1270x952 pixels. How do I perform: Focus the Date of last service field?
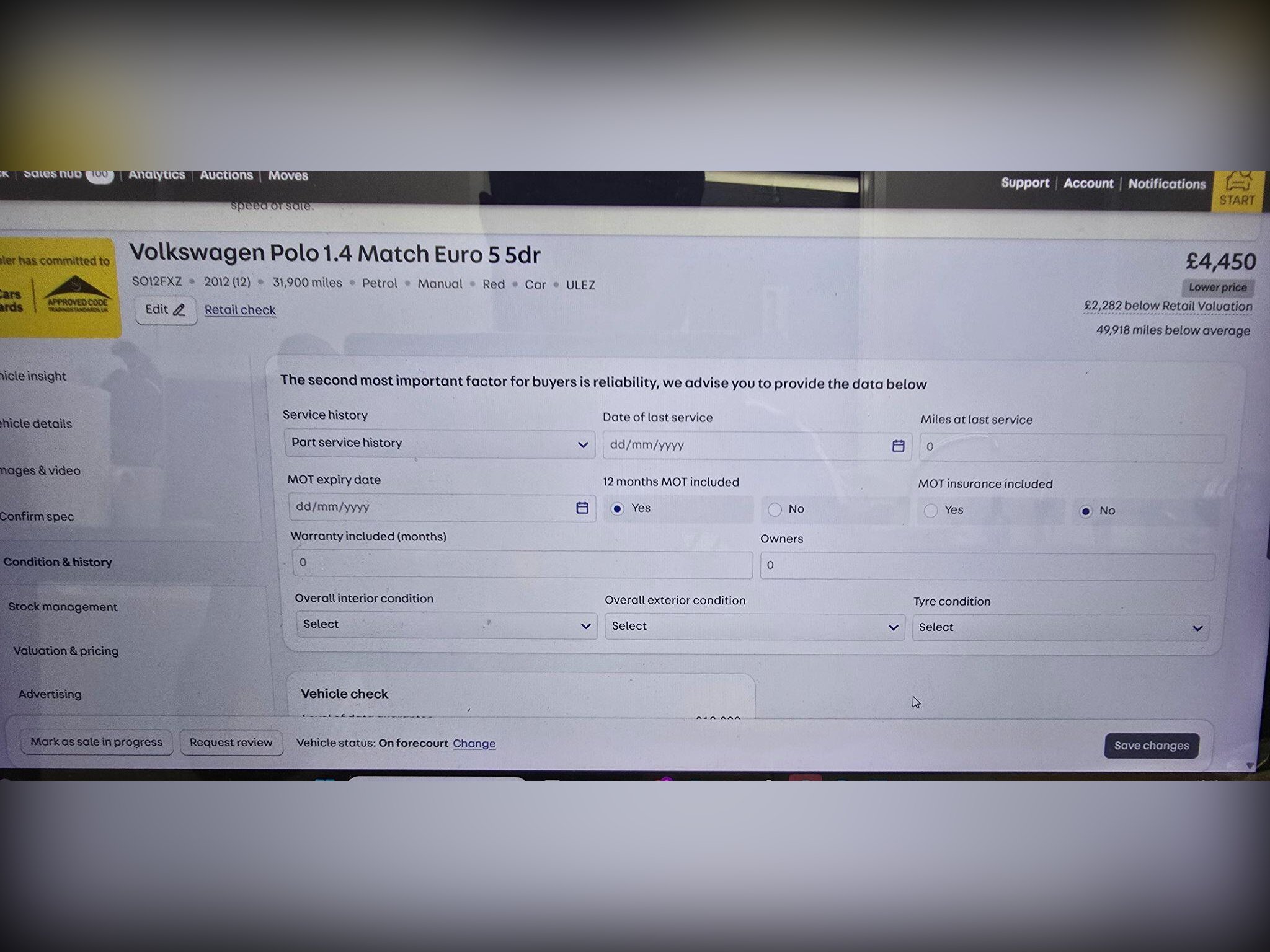coord(757,446)
